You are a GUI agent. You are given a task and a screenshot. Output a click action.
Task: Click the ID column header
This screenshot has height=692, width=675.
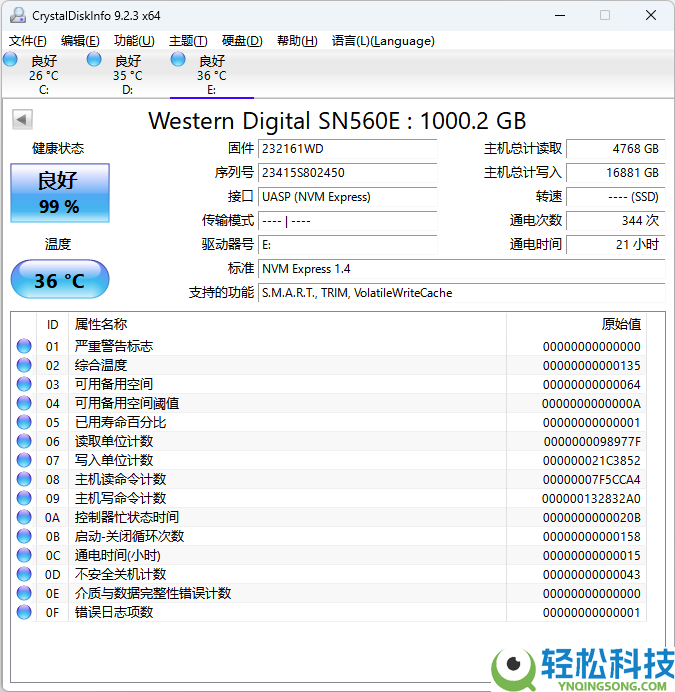53,325
